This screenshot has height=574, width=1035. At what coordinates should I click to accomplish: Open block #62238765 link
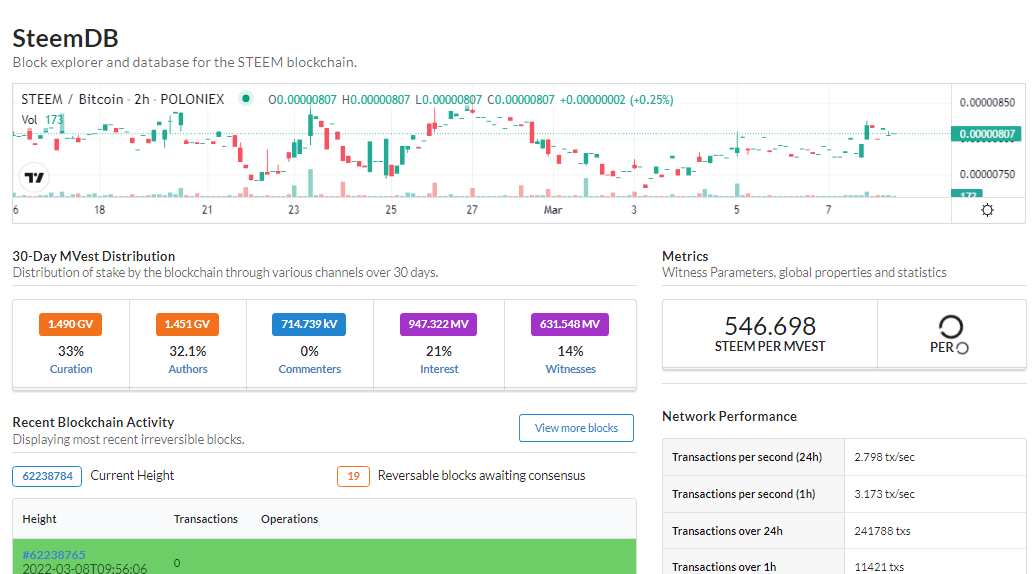(x=54, y=555)
